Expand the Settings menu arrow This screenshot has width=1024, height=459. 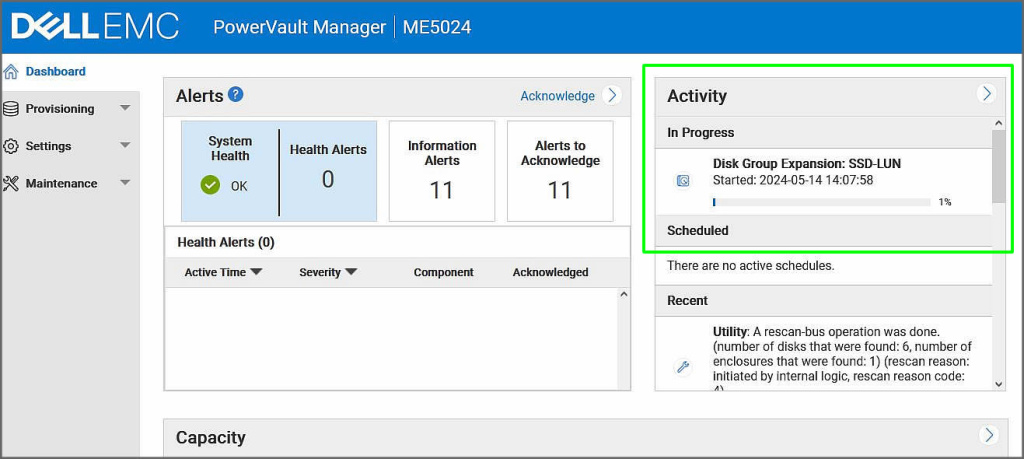(x=125, y=145)
